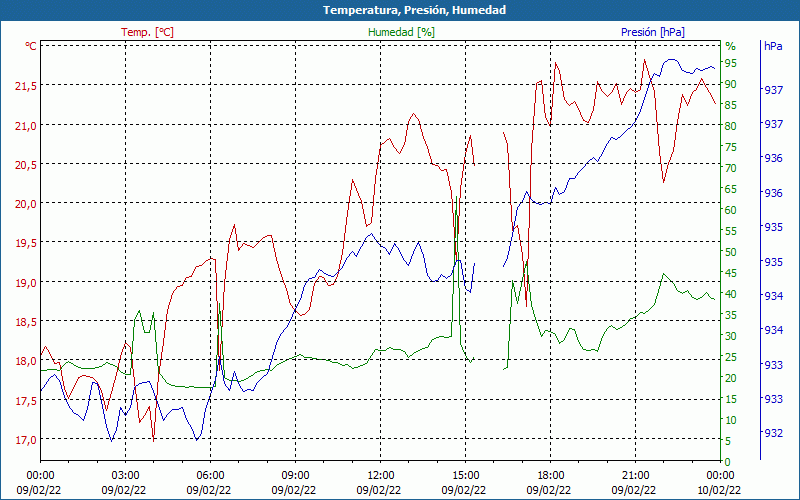
Task: Click the '12:00' time axis label
Action: [x=381, y=476]
